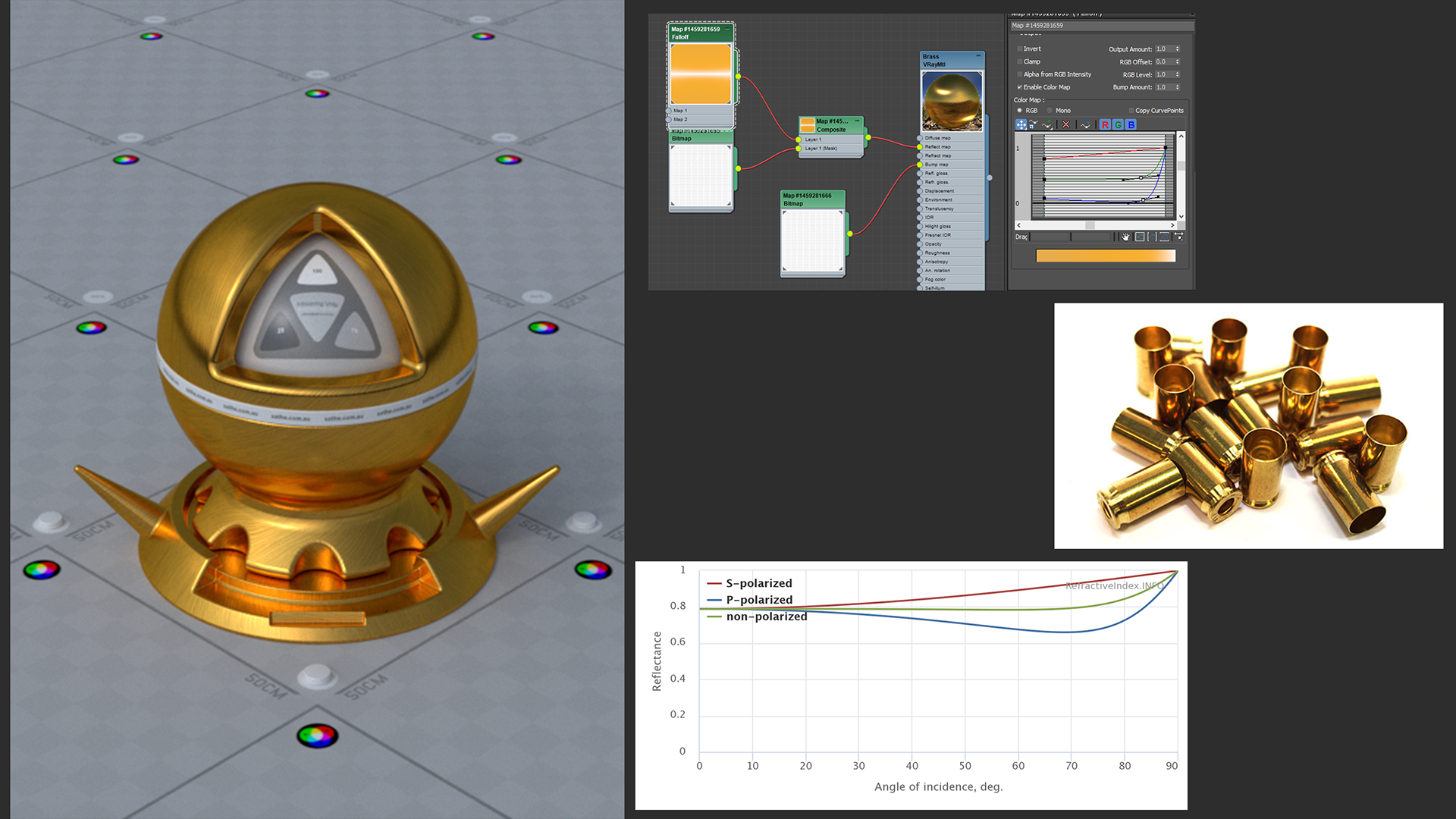
Task: Collapse the Falloff node with its minus button
Action: [727, 29]
